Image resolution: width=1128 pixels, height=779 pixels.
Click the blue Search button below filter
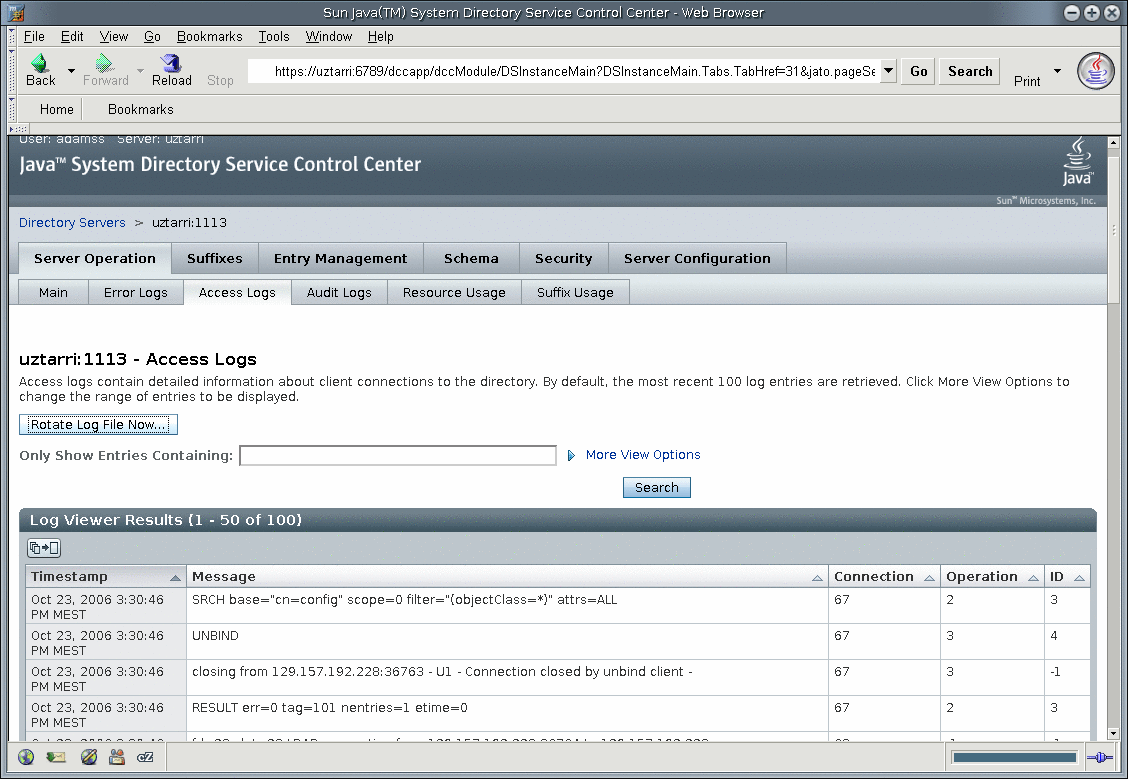[657, 488]
